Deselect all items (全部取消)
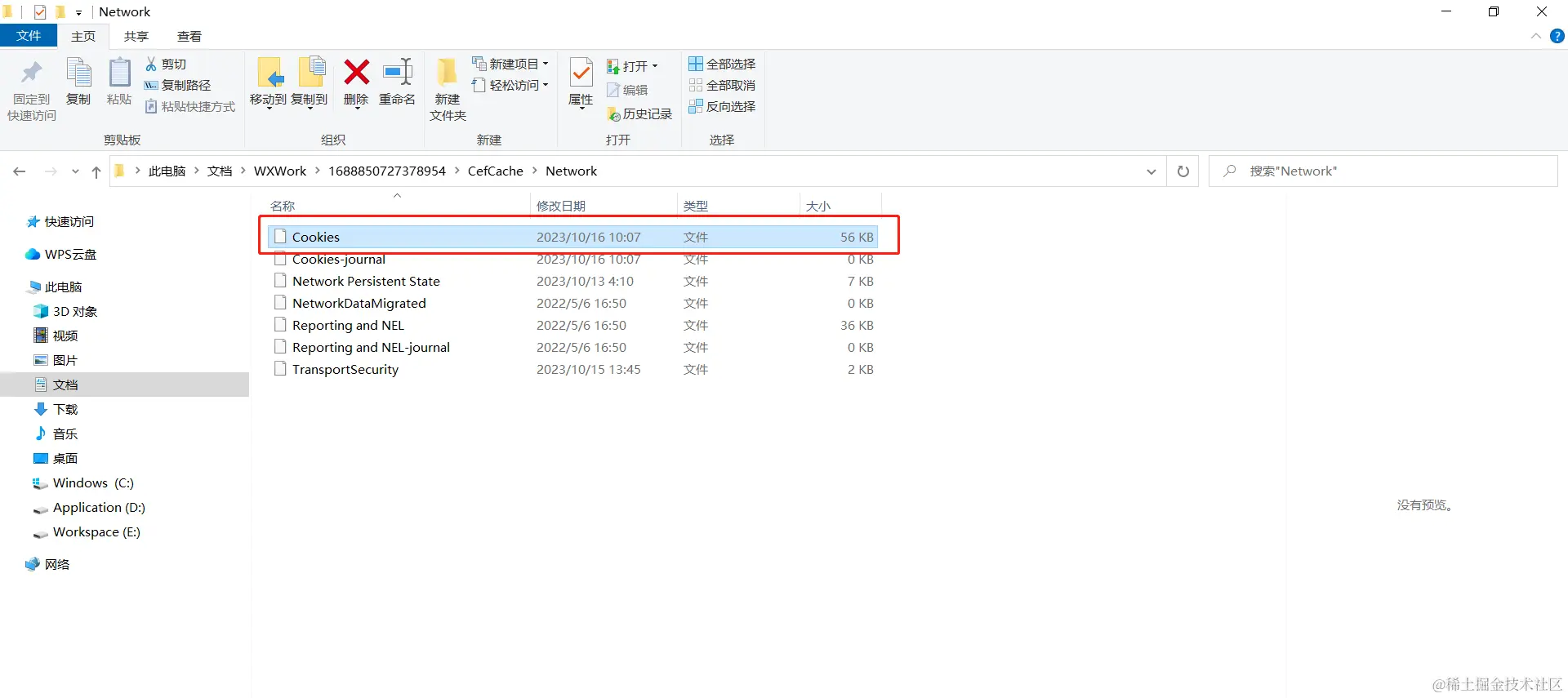Image resolution: width=1568 pixels, height=698 pixels. click(x=722, y=86)
